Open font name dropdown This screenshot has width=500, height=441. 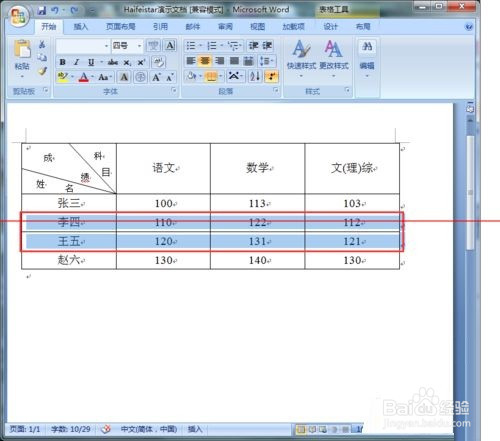click(106, 46)
